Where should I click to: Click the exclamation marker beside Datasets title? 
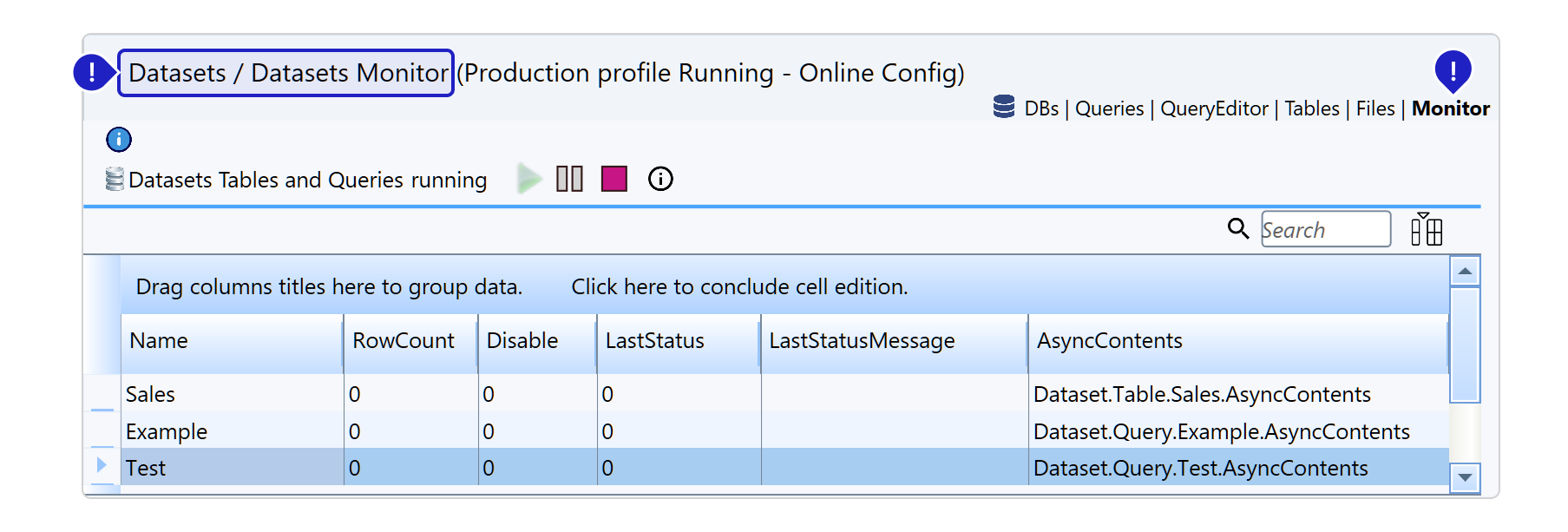[x=92, y=72]
